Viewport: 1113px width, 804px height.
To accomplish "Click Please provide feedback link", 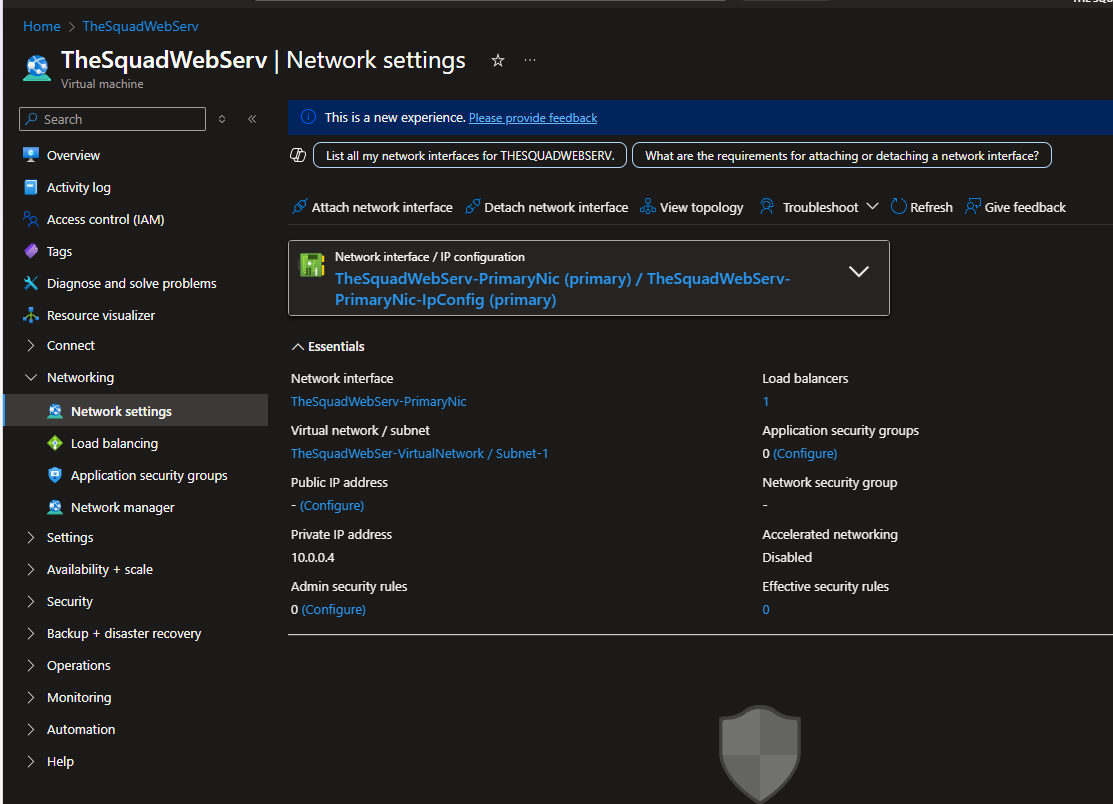I will point(533,118).
